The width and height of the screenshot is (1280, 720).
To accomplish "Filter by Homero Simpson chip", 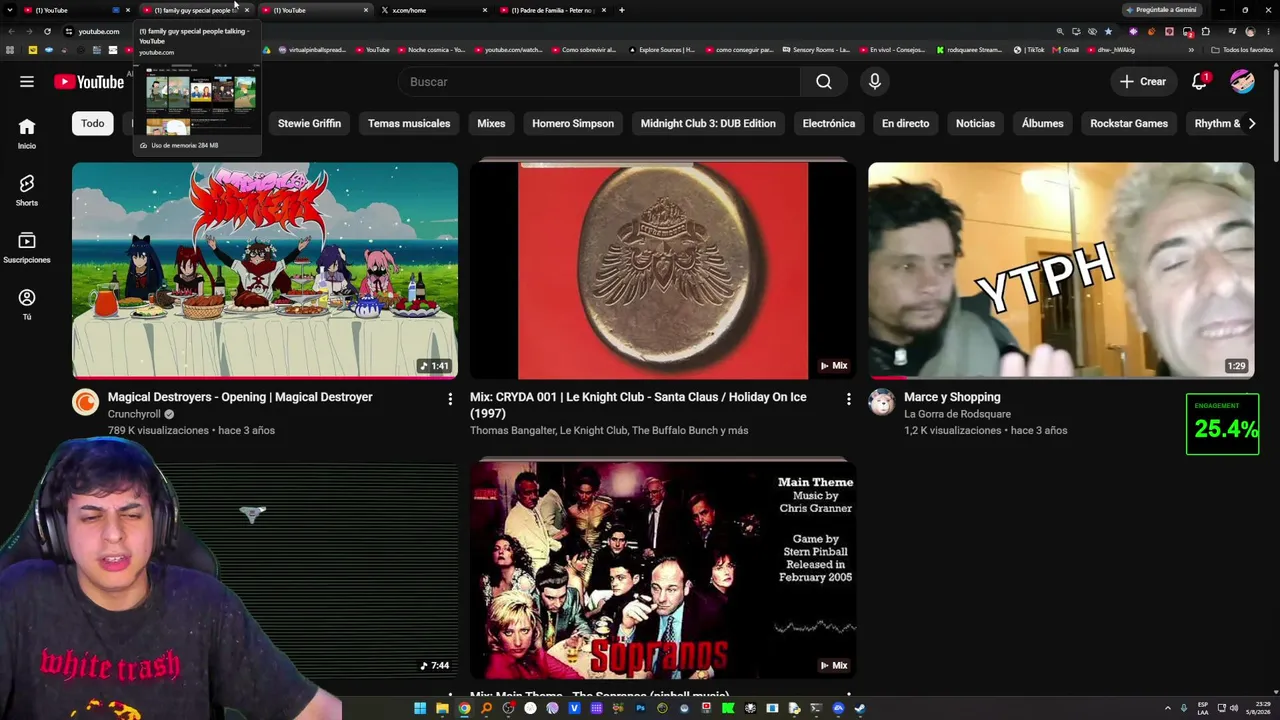I will 573,123.
